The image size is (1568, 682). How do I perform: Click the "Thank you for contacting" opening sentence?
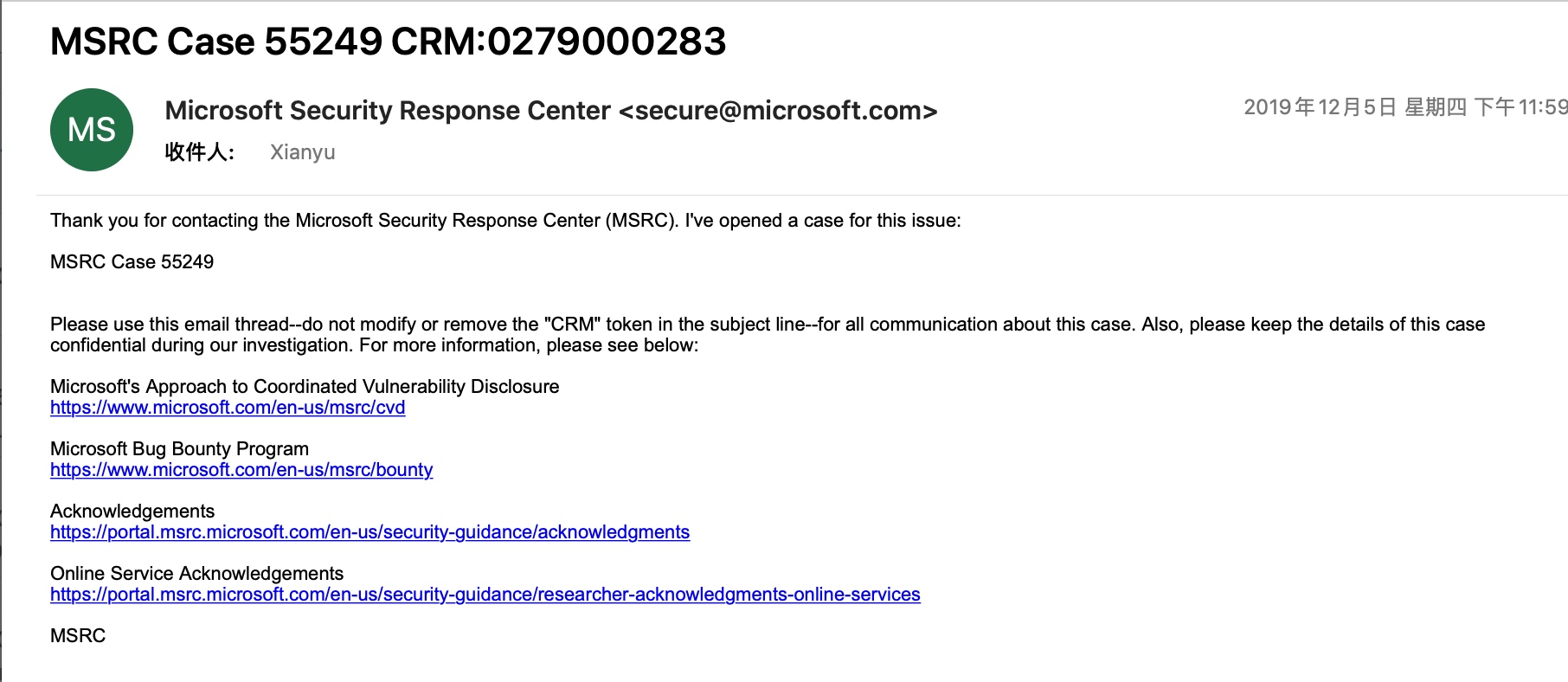[x=505, y=221]
